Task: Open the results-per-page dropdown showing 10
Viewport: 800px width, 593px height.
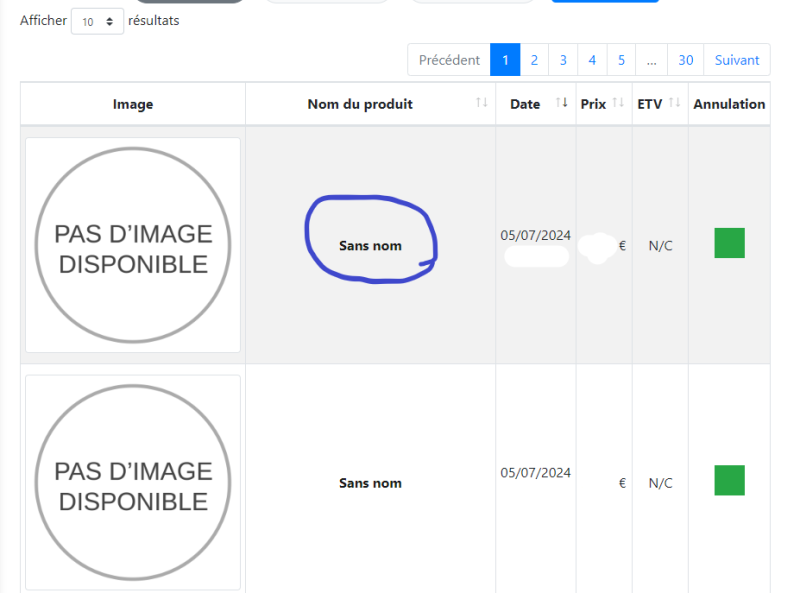Action: (x=97, y=21)
